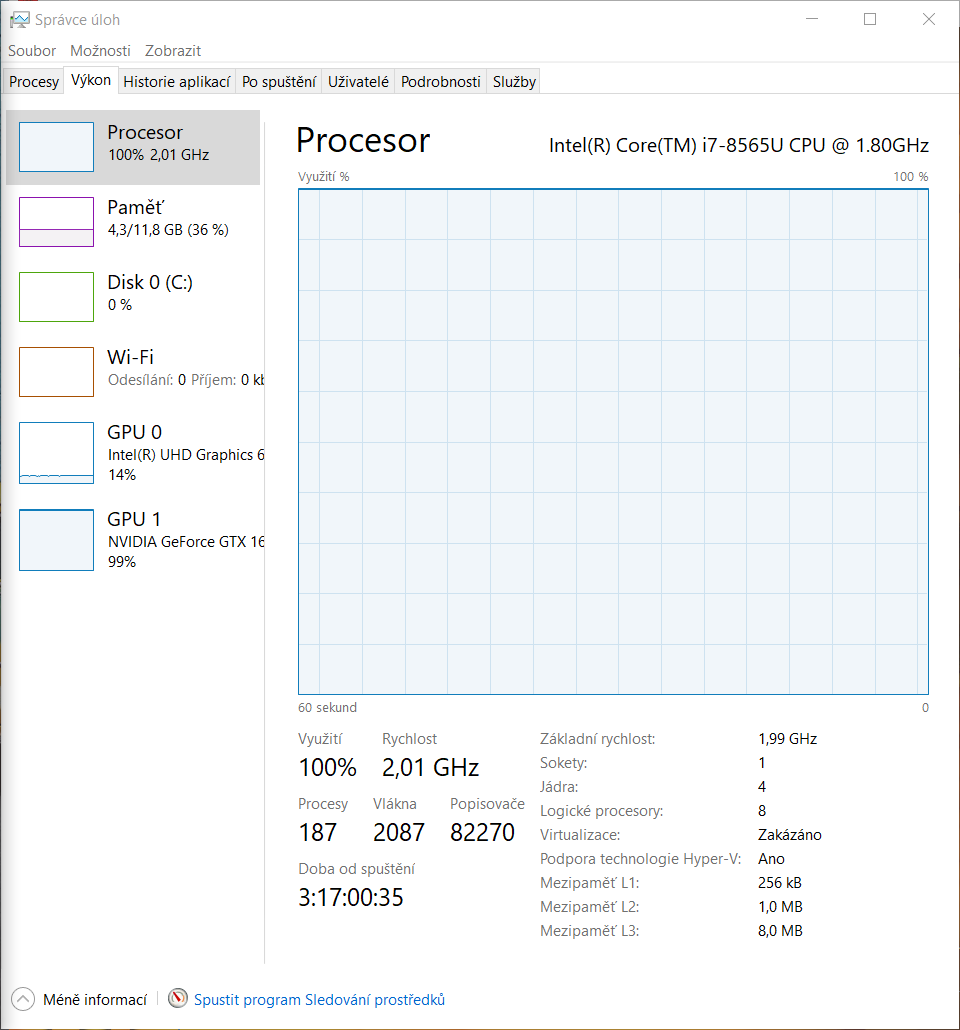Screen dimensions: 960x1030
Task: Click the Resource Monitor icon at bottom
Action: [178, 999]
